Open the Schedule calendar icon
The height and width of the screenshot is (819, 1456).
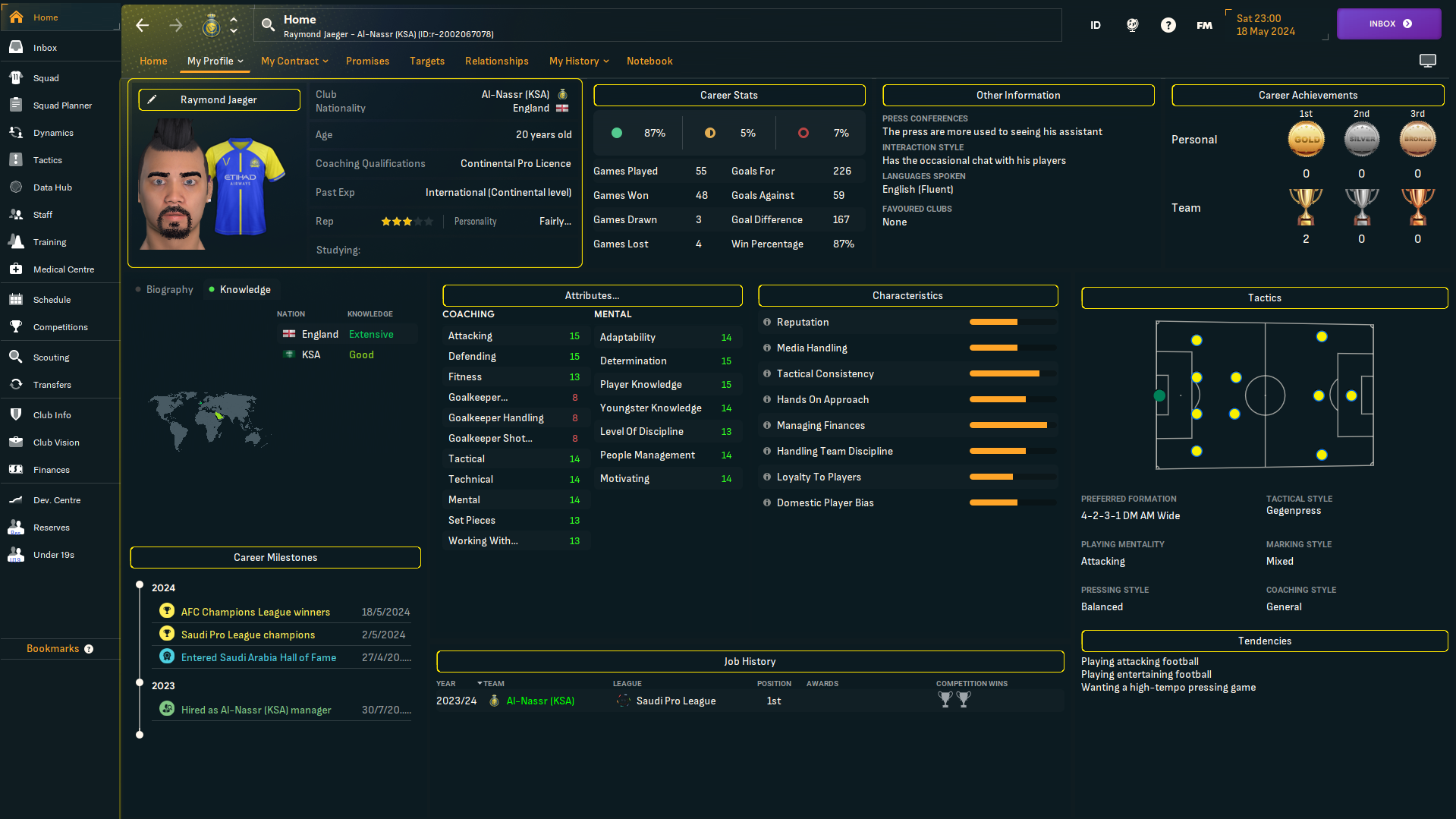[x=16, y=299]
